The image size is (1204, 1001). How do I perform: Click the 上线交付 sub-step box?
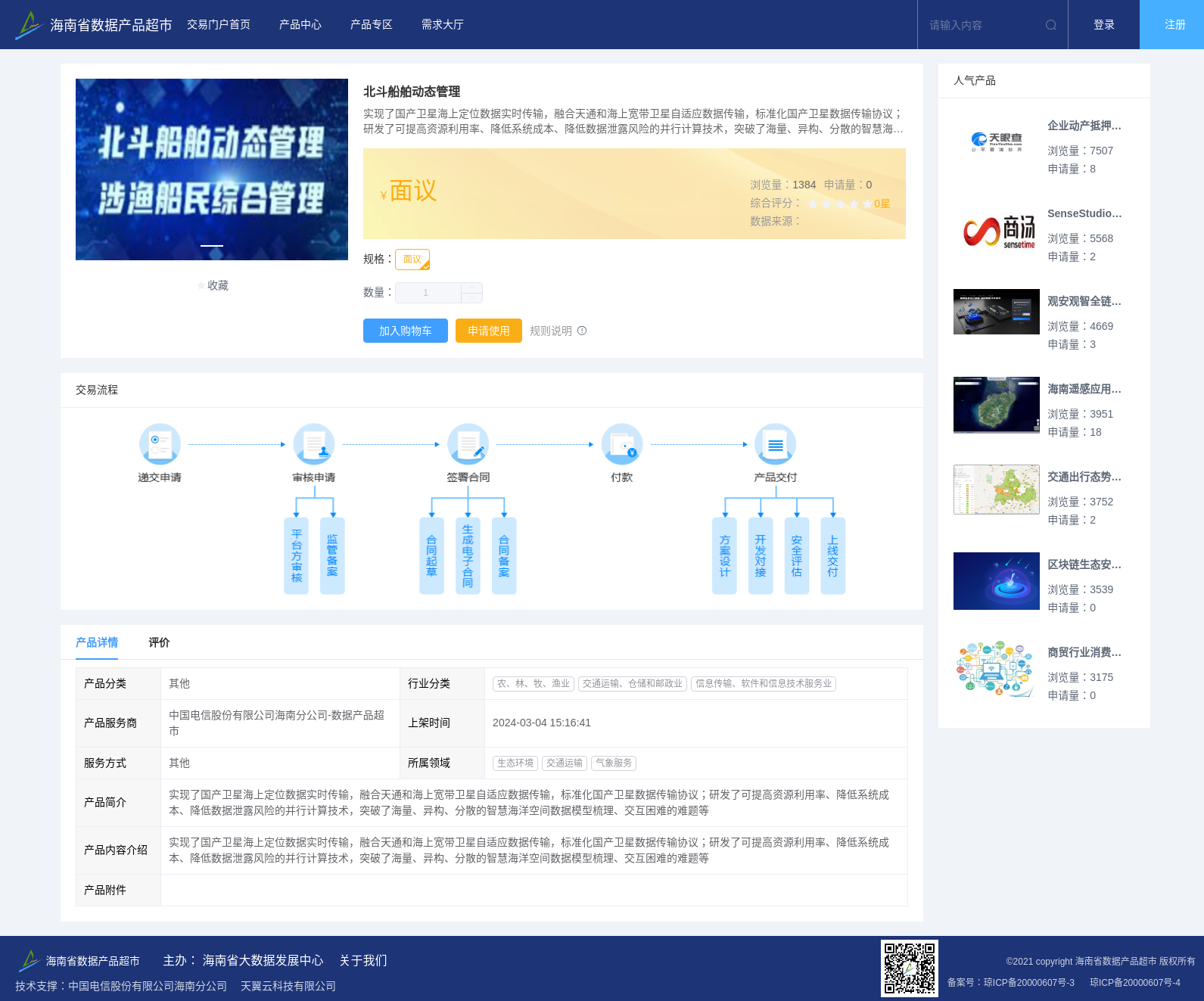coord(833,555)
